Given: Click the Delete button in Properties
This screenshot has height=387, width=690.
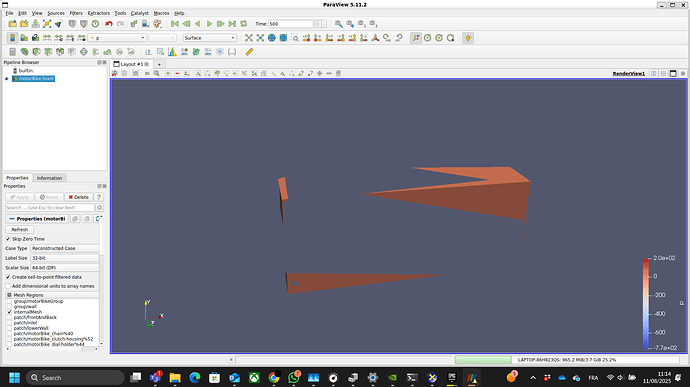Looking at the screenshot, I should click(78, 197).
